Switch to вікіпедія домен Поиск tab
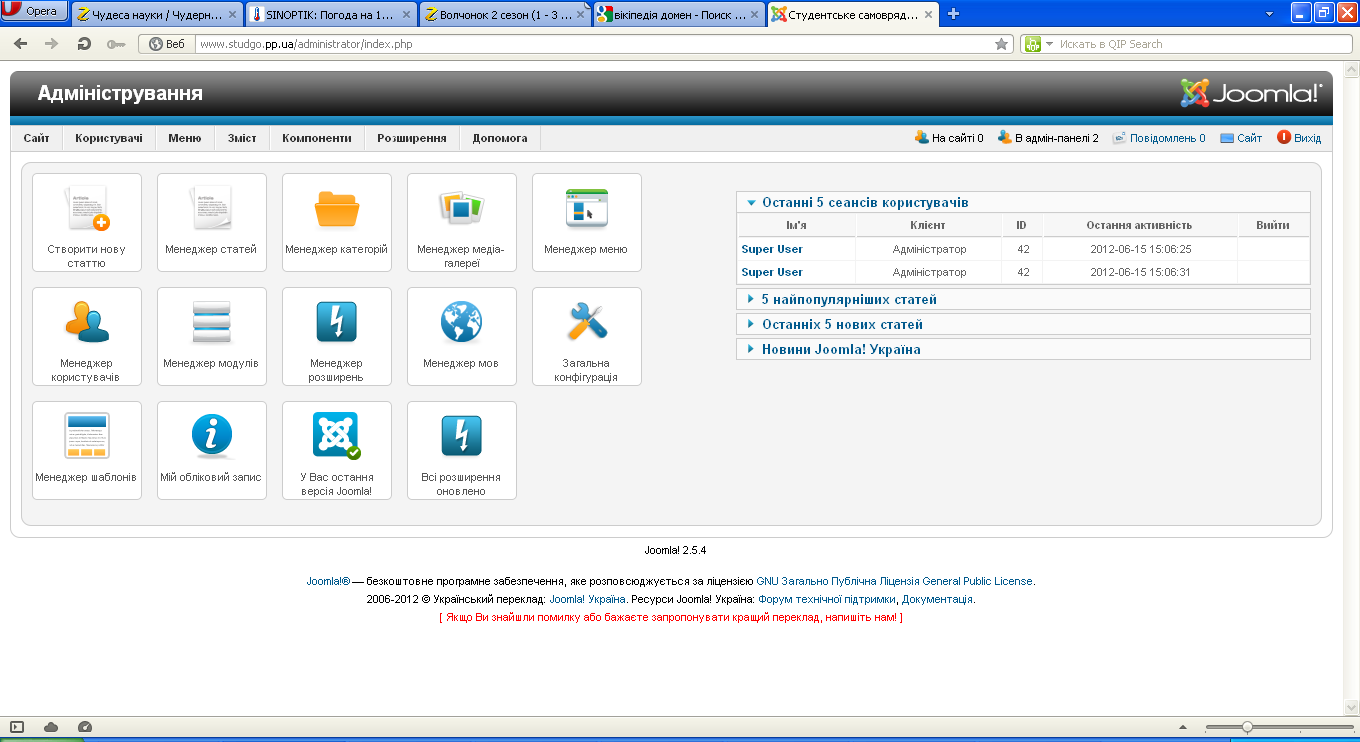 click(677, 14)
